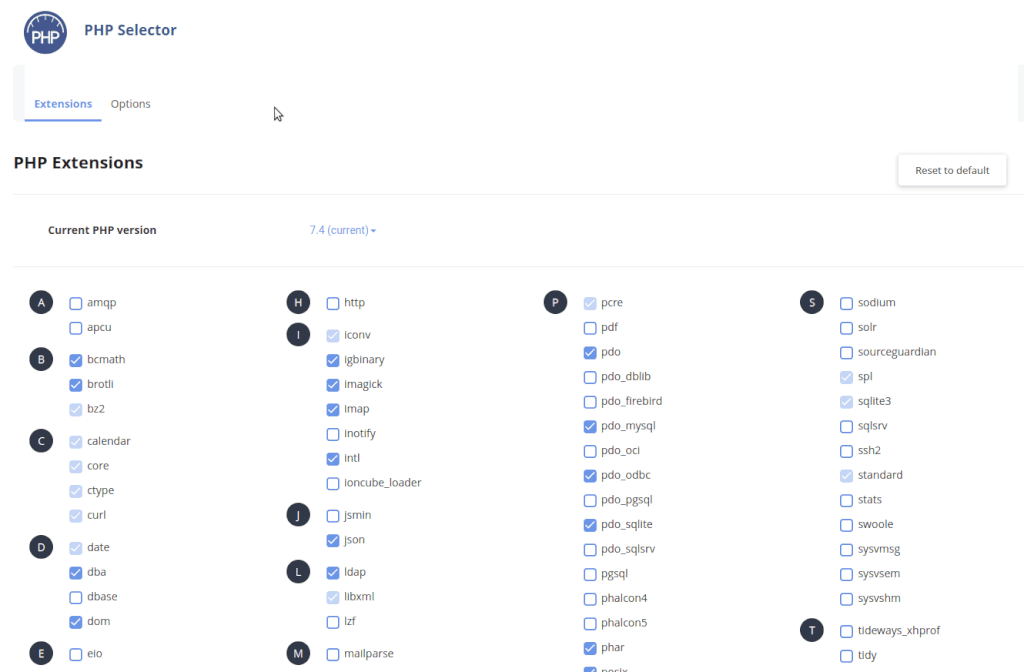Click the letter H section badge
1024x672 pixels.
pos(298,301)
